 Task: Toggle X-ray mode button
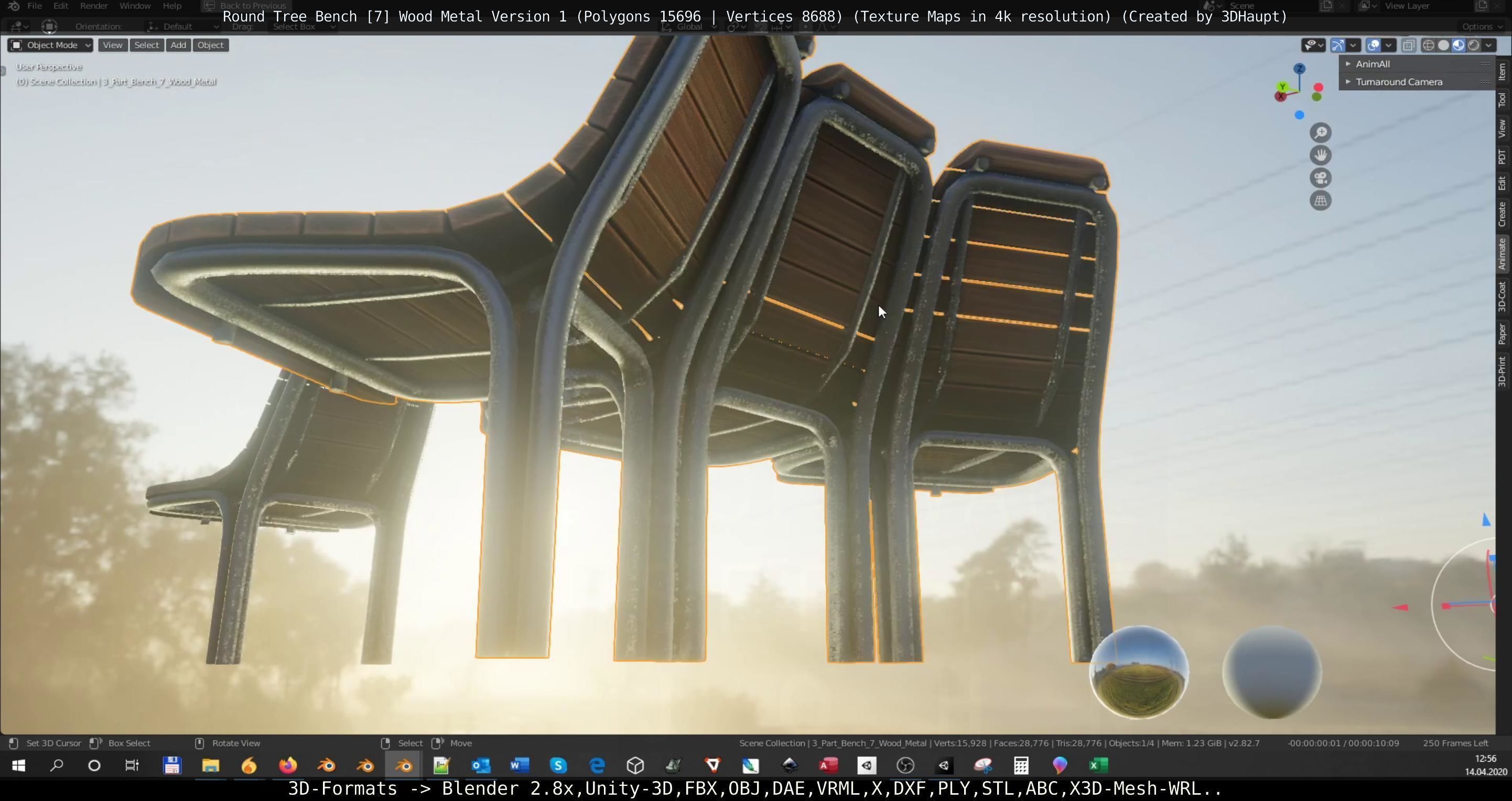[1408, 45]
